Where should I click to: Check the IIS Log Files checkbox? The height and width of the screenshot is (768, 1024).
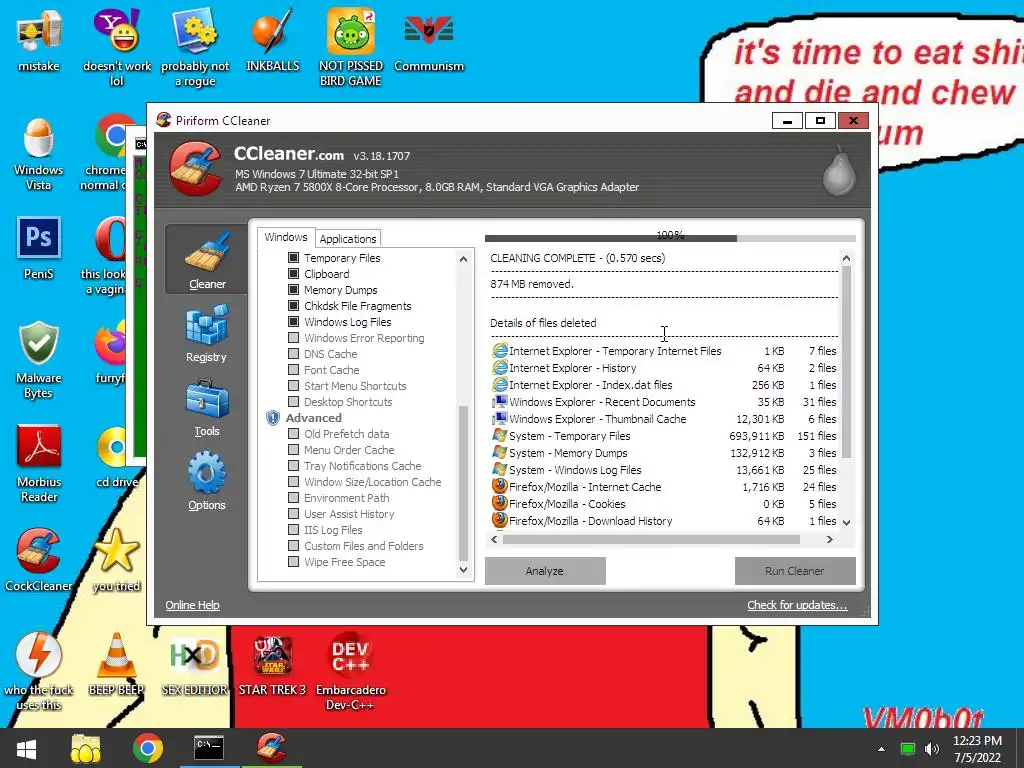293,530
